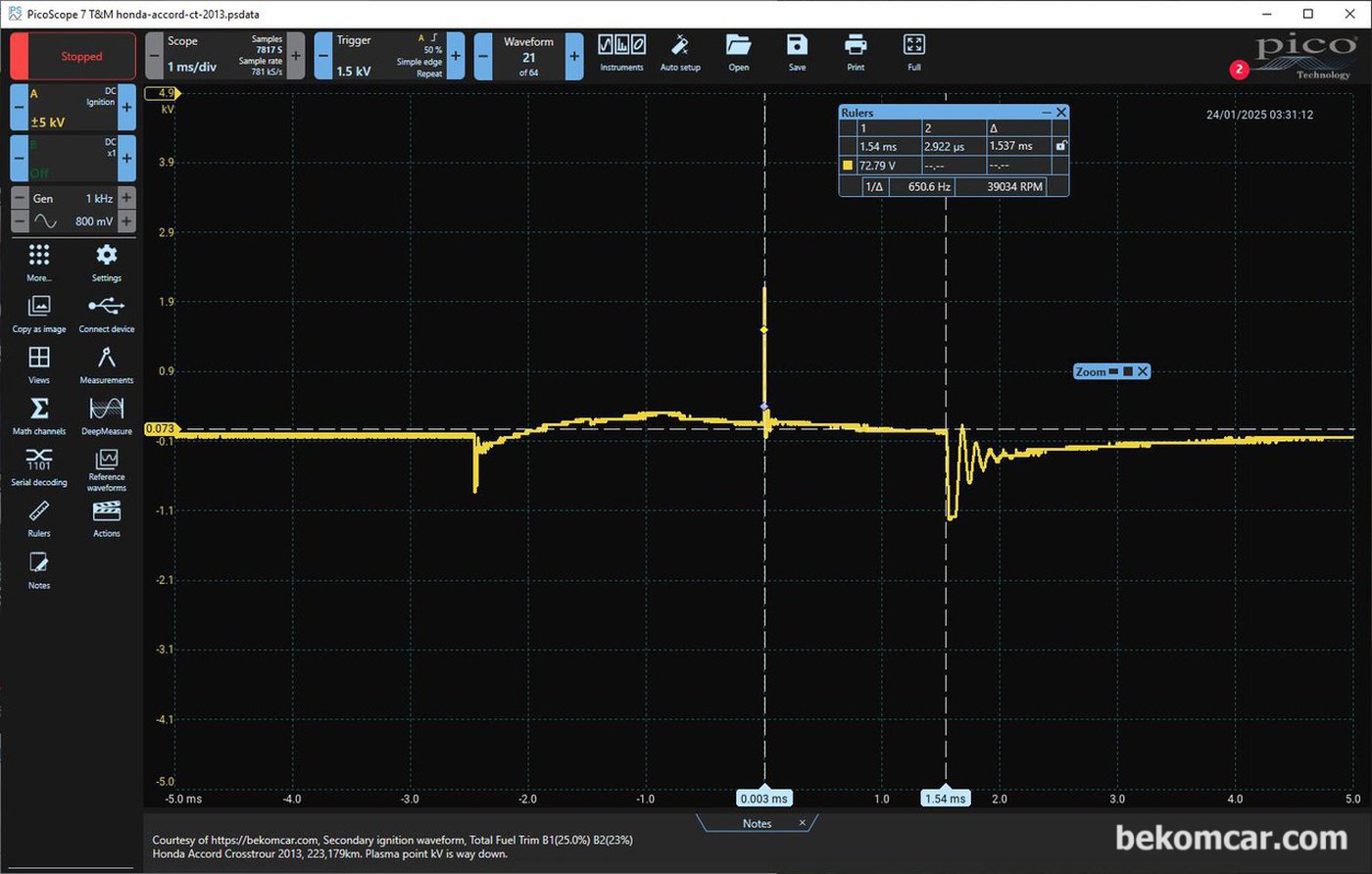Open Channel B Off options
The image size is (1372, 874).
pyautogui.click(x=73, y=158)
